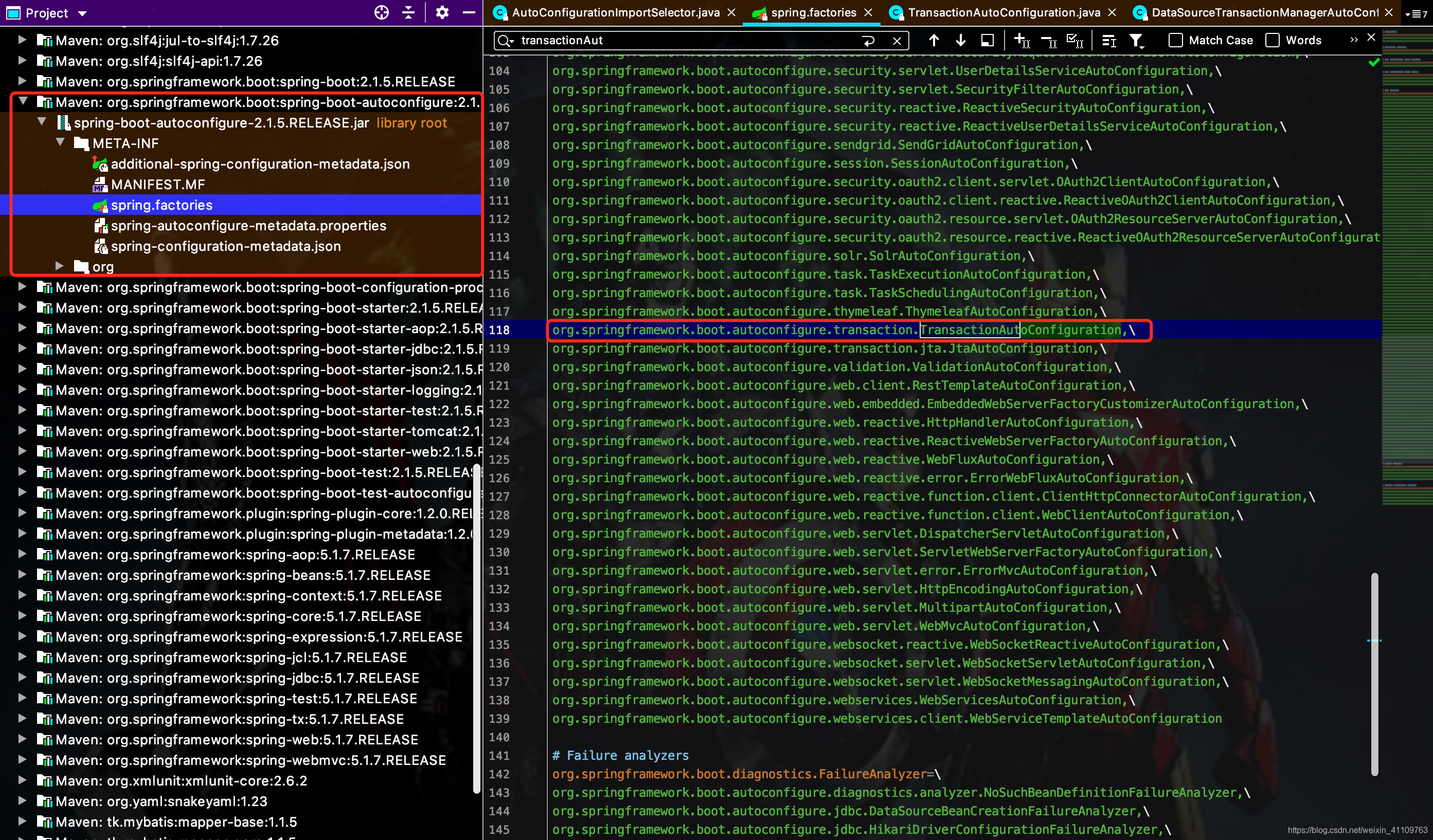The width and height of the screenshot is (1433, 840).
Task: Click line number 130 in gutter
Action: (x=499, y=552)
